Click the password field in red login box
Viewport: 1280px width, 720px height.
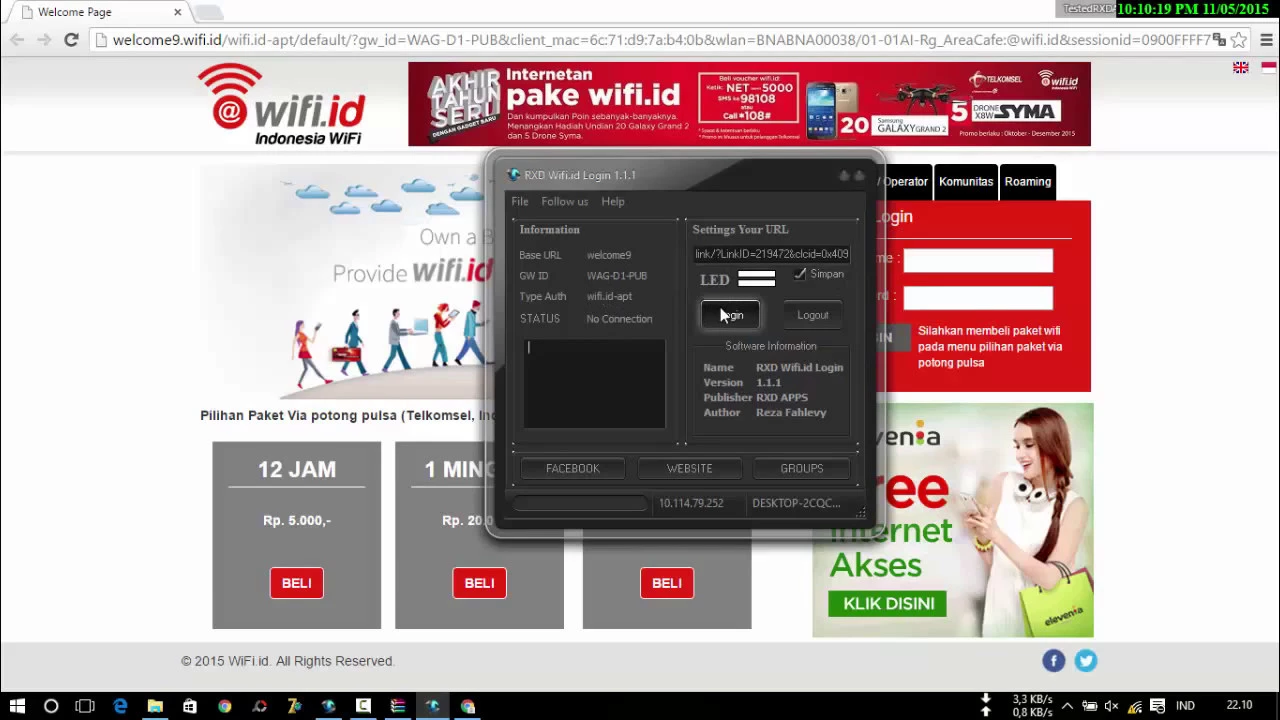[x=978, y=297]
